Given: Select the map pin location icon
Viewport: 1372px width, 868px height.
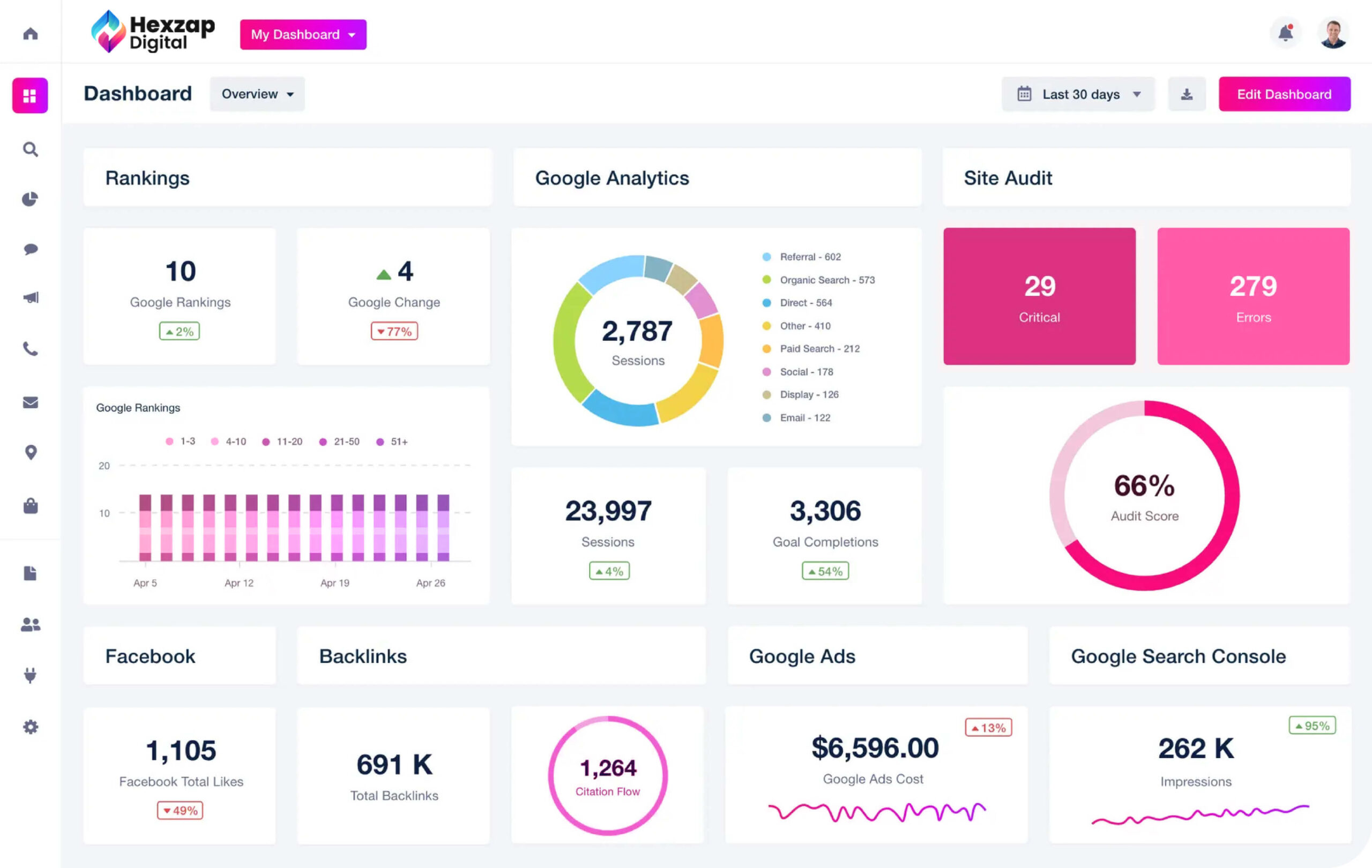Looking at the screenshot, I should click(31, 452).
